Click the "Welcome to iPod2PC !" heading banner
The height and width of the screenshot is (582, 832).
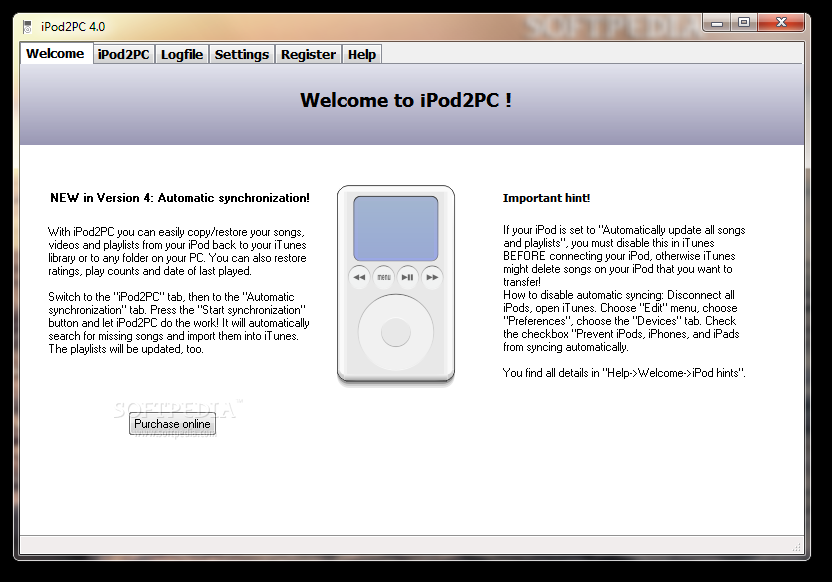pos(406,100)
